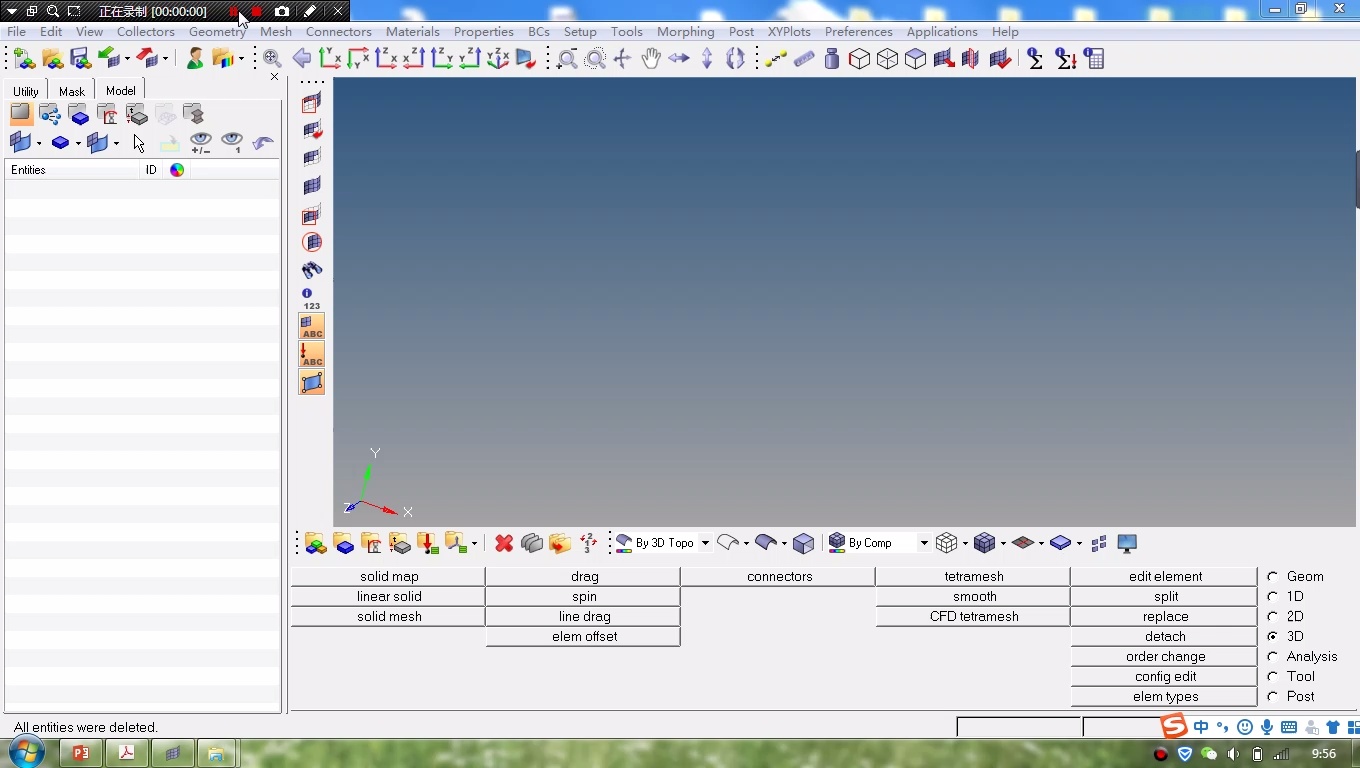Open the tetramesh panel
Image resolution: width=1360 pixels, height=768 pixels.
pos(973,577)
